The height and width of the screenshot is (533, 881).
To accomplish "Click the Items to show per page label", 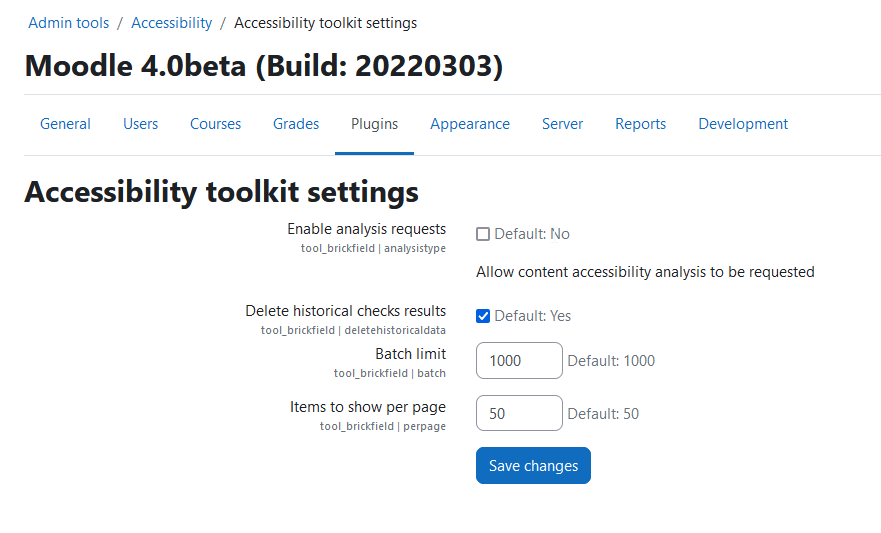I will pos(368,407).
